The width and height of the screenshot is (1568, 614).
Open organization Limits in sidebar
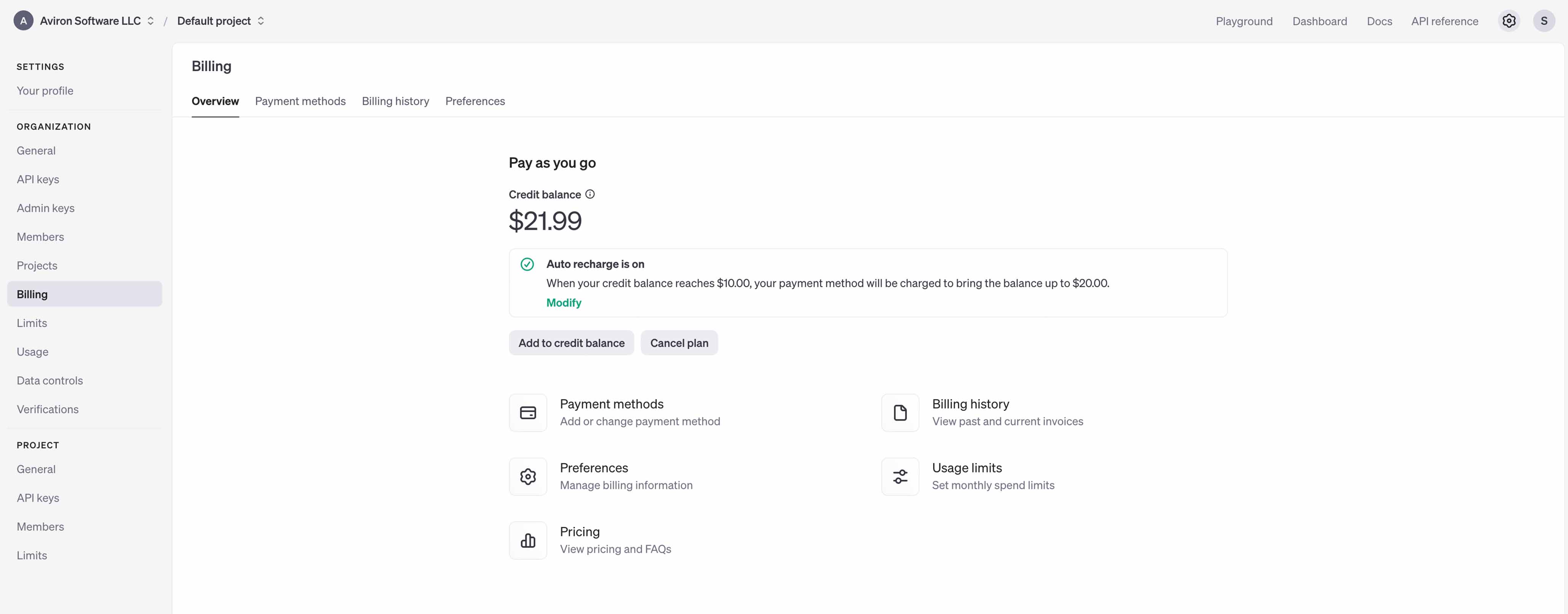(84, 323)
